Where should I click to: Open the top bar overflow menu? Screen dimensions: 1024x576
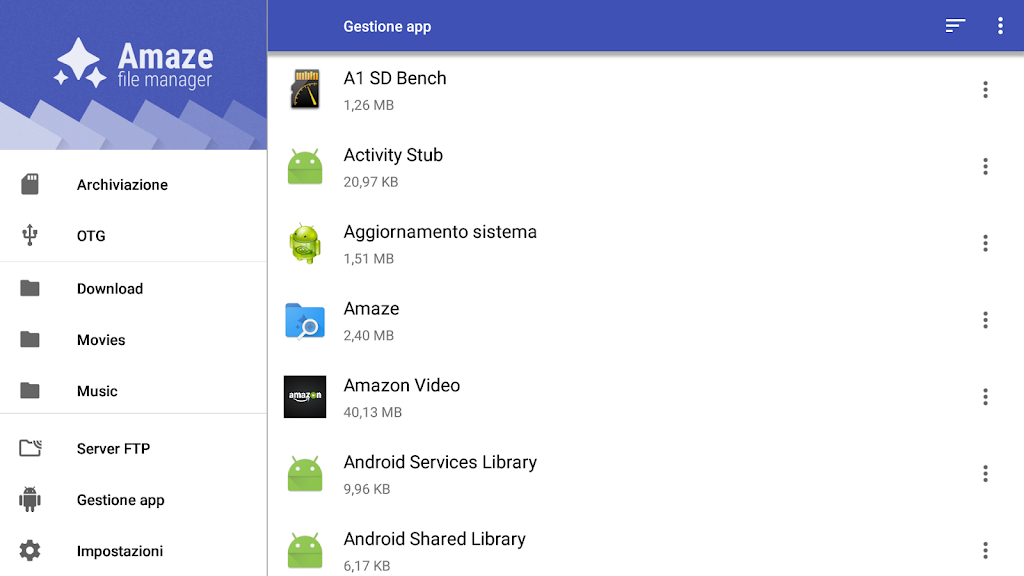click(999, 26)
